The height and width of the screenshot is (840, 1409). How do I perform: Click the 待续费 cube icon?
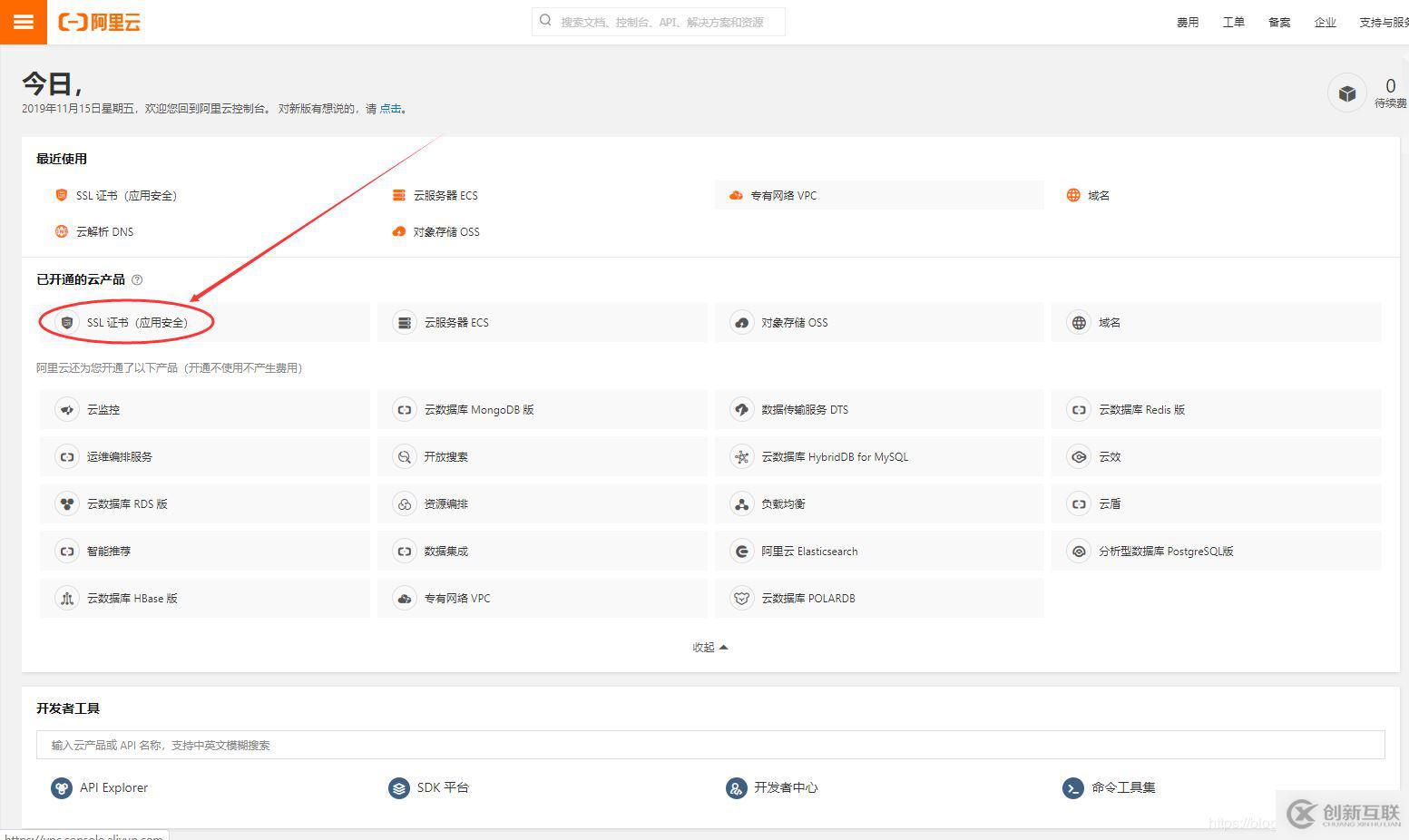tap(1347, 93)
